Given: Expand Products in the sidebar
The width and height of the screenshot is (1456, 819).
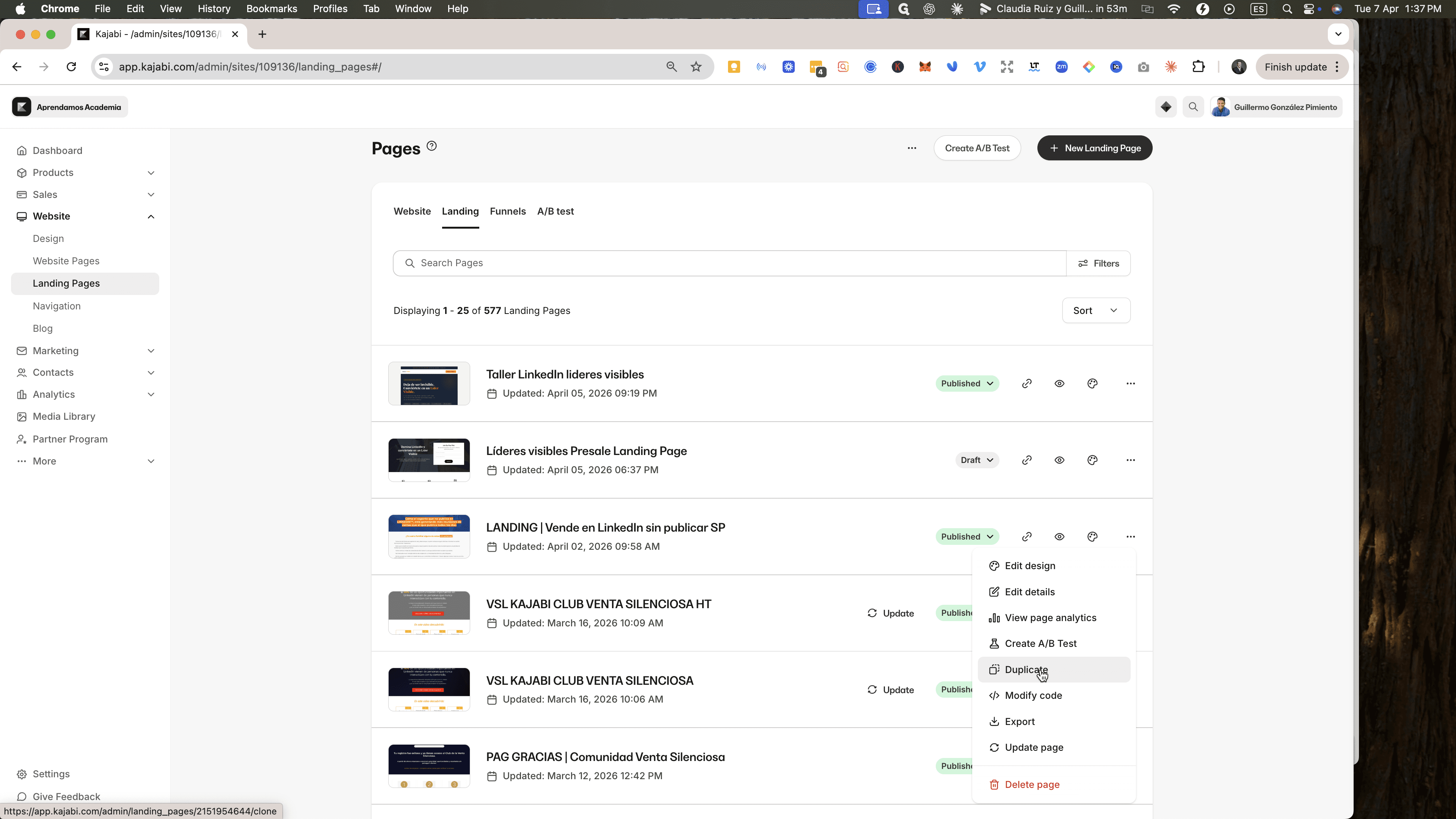Looking at the screenshot, I should [85, 173].
